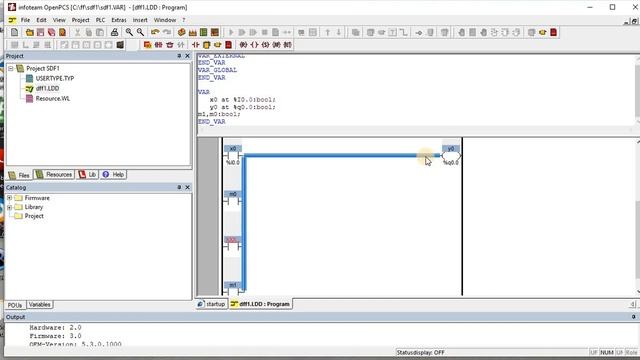Screen dimensions: 640x360
Task: Pin the Output panel
Action: [x=633, y=317]
